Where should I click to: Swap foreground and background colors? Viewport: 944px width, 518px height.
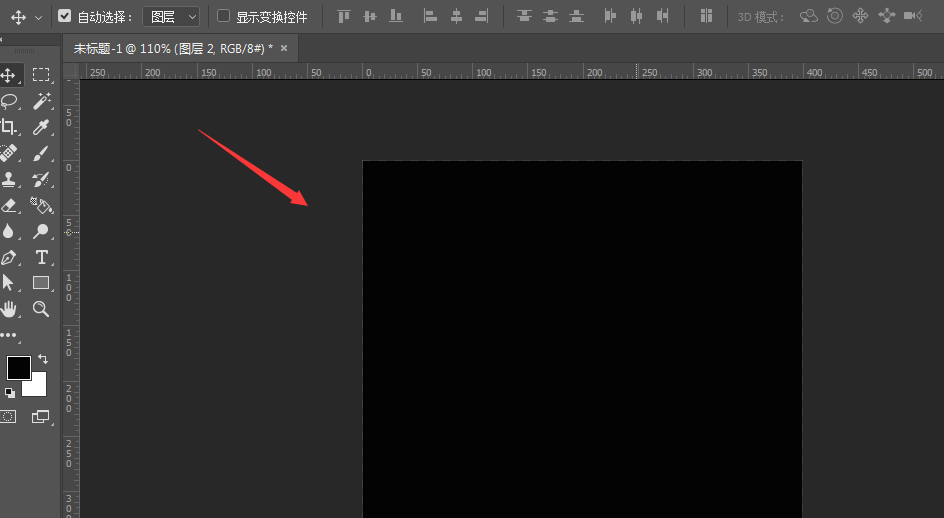[42, 359]
